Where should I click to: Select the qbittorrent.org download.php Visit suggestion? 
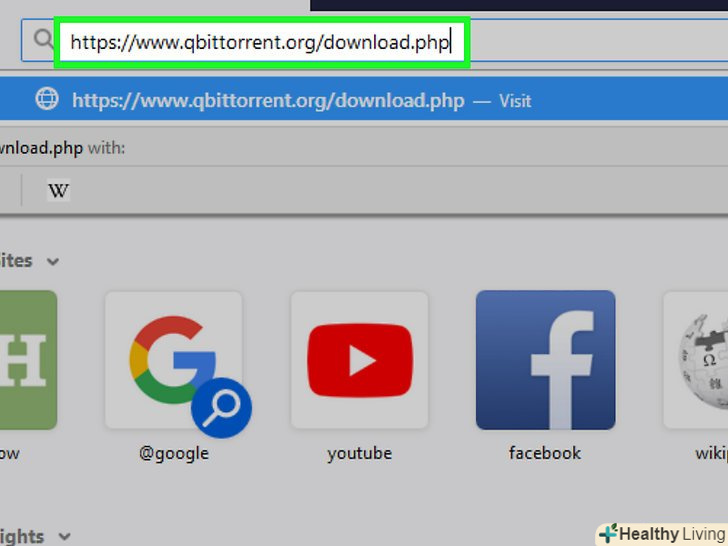(x=364, y=100)
